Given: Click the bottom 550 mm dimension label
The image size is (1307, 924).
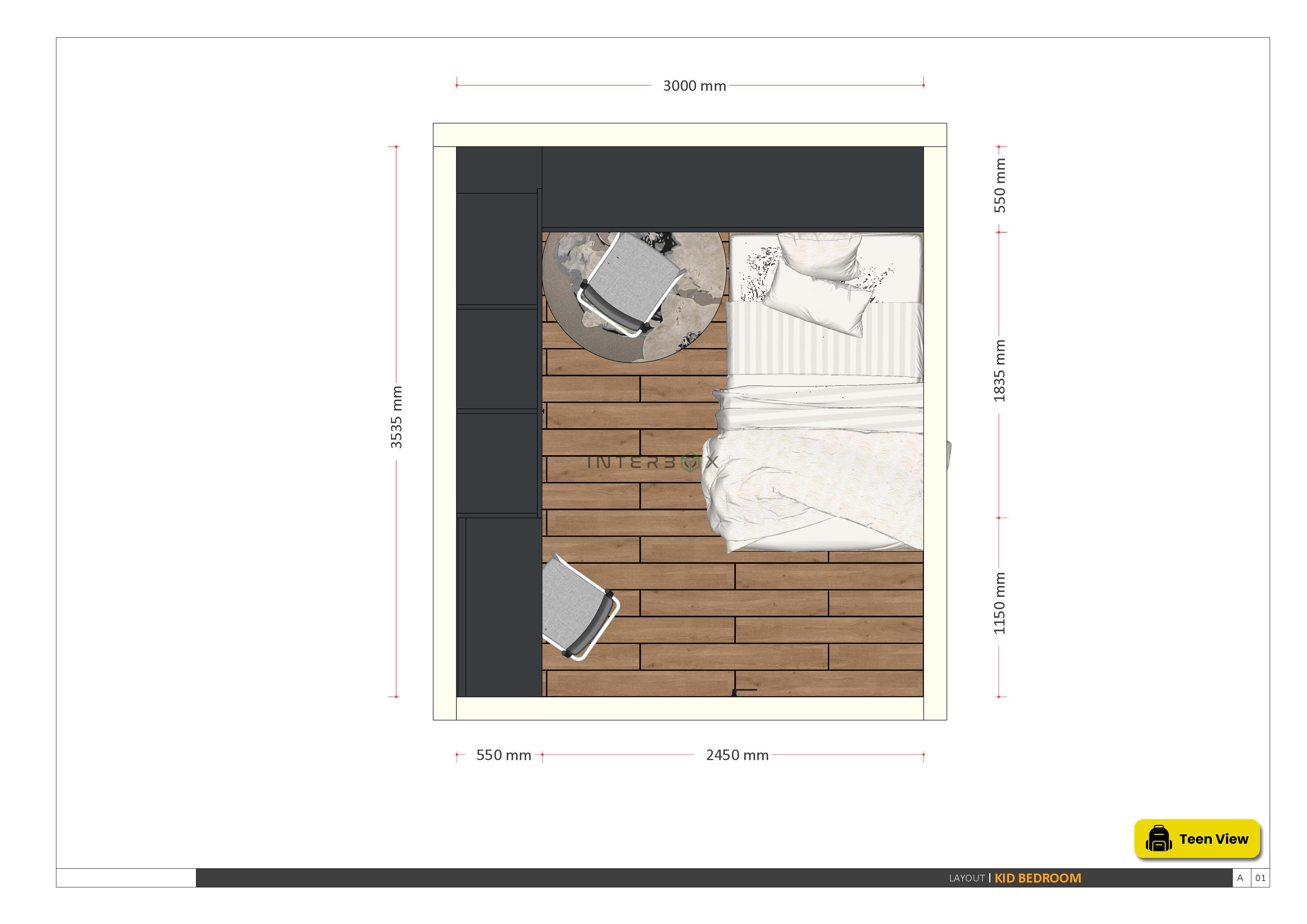Looking at the screenshot, I should click(504, 755).
